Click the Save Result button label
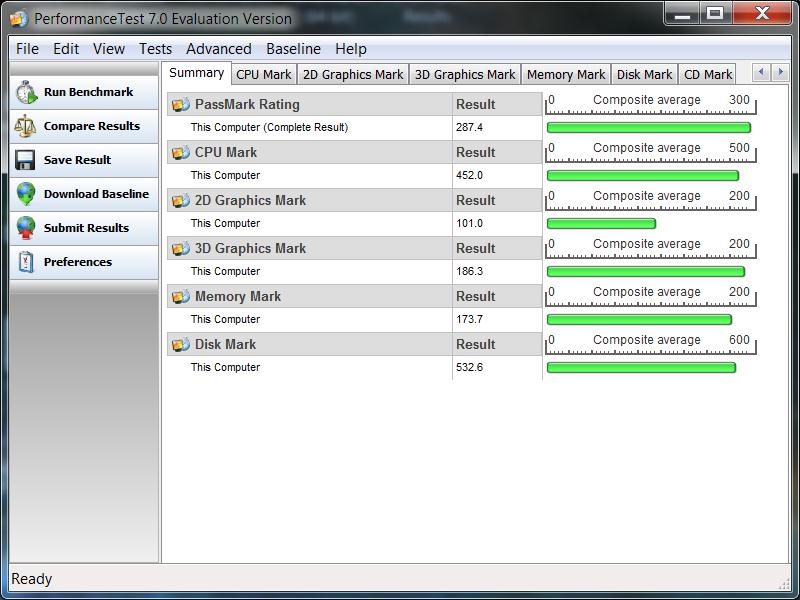Image resolution: width=800 pixels, height=600 pixels. [x=77, y=160]
